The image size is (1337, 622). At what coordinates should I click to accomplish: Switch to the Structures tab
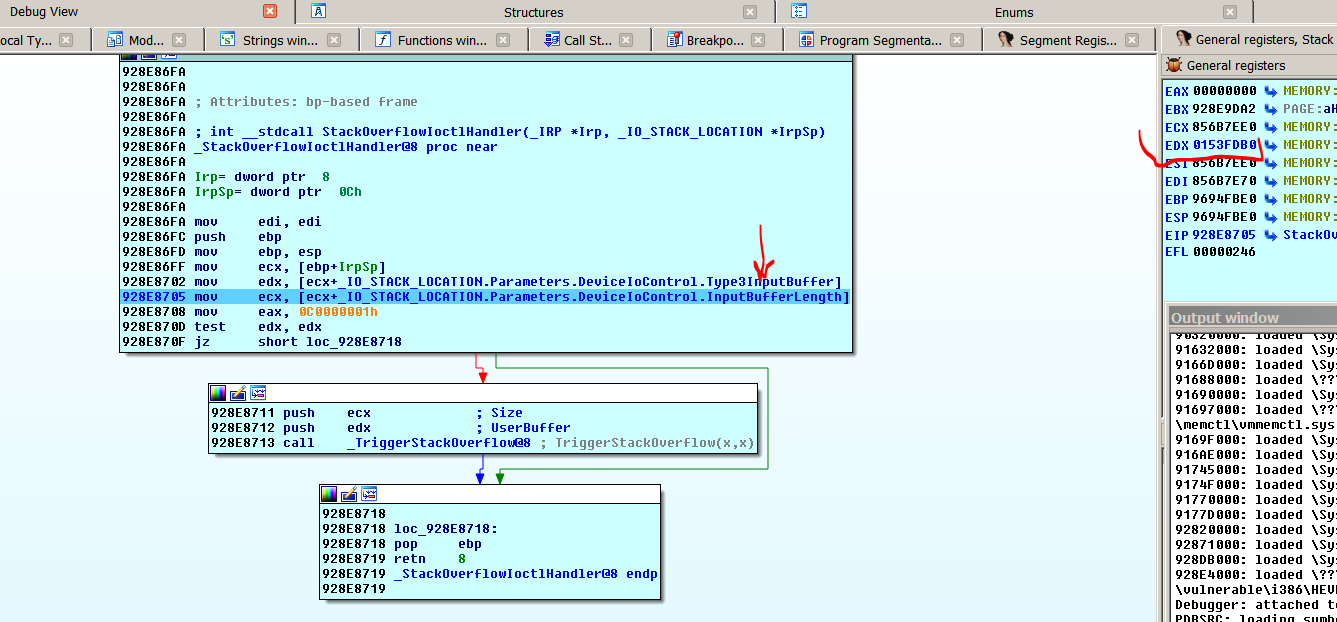[x=533, y=12]
